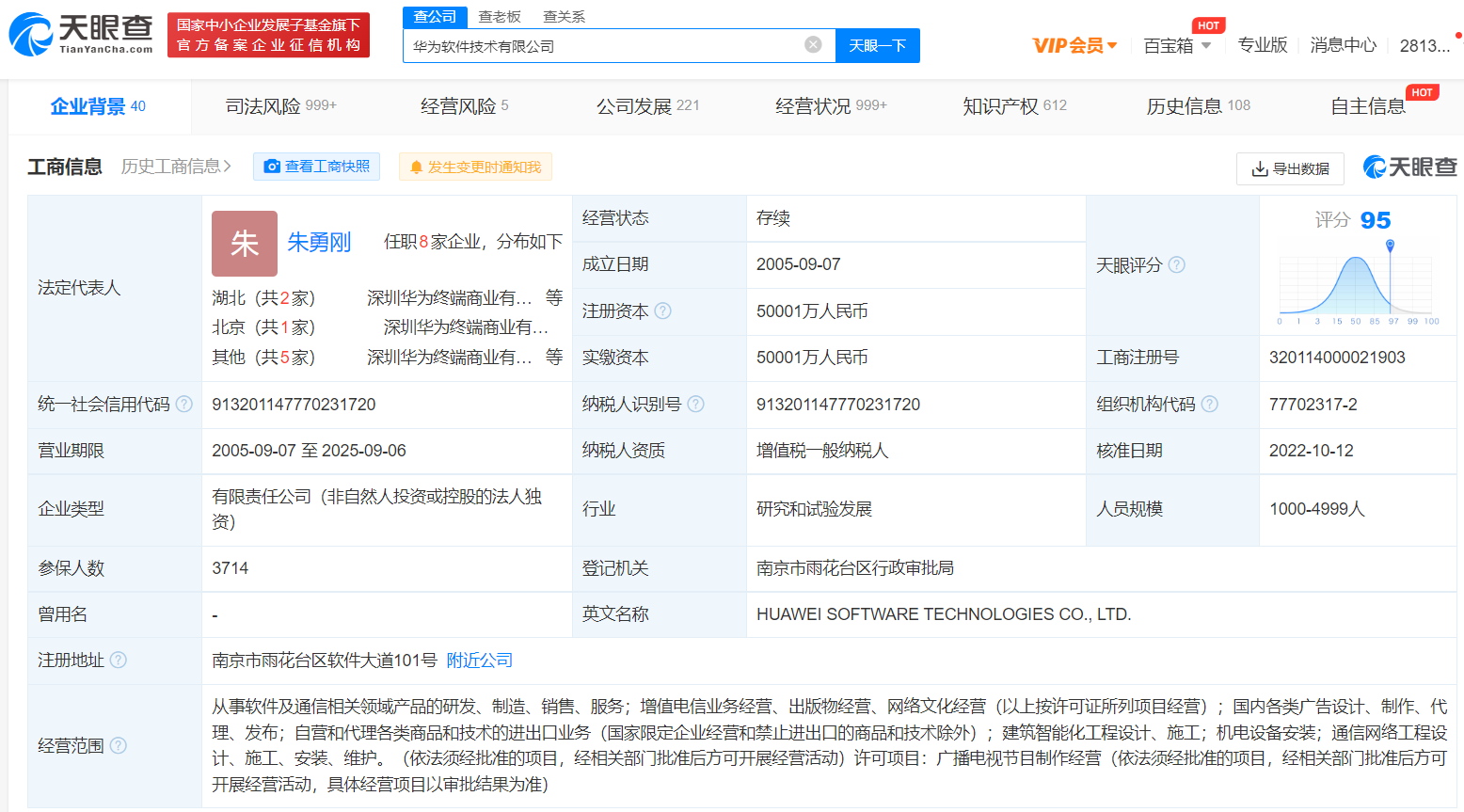1464x812 pixels.
Task: Open the 专业版 link
Action: click(x=1262, y=45)
